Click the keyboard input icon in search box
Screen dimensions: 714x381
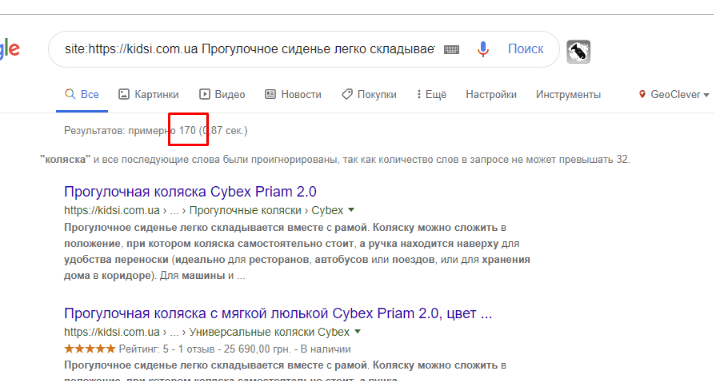click(x=451, y=49)
